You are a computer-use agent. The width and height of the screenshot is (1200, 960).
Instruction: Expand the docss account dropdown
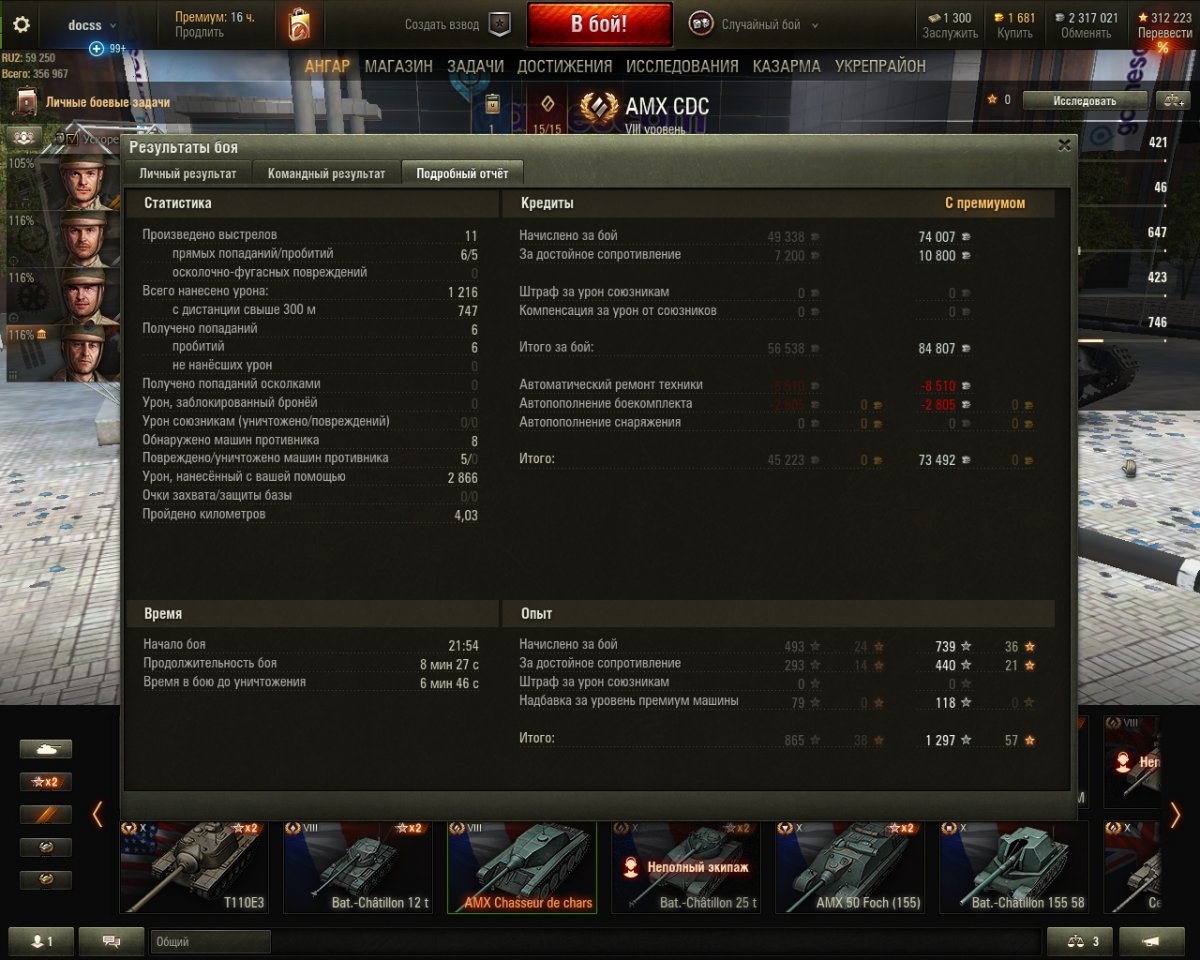pyautogui.click(x=92, y=25)
